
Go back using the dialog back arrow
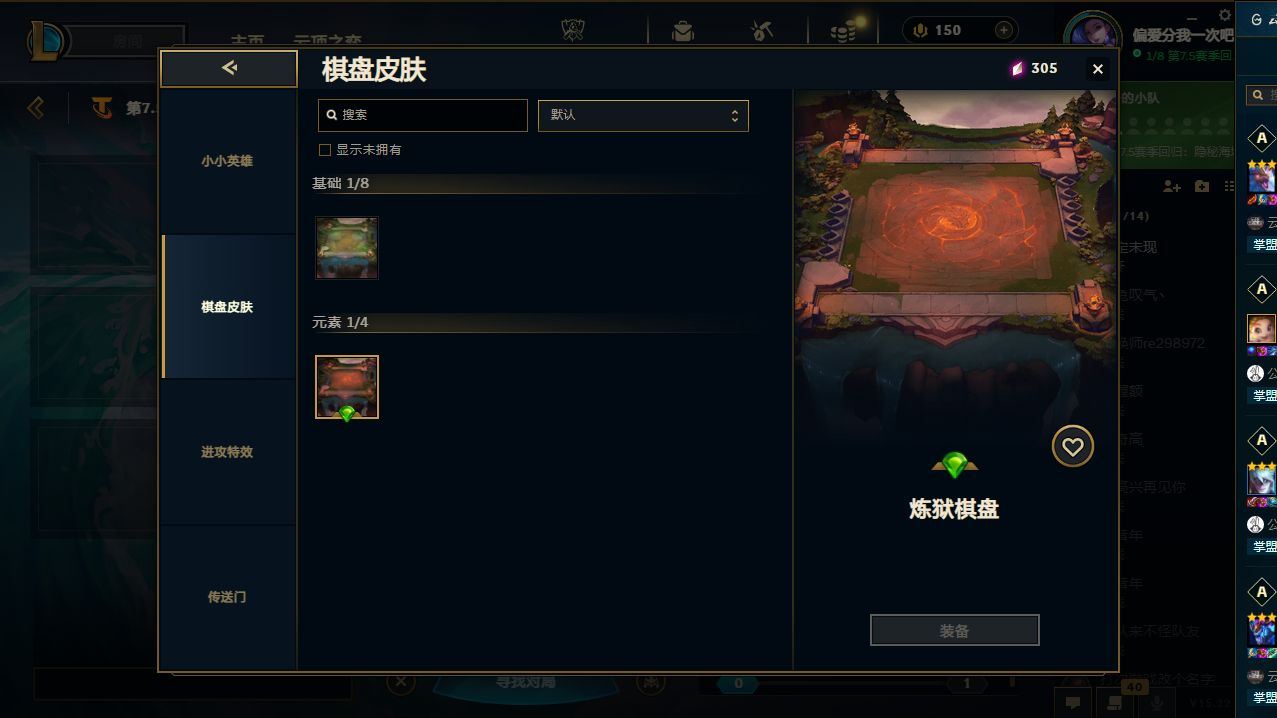click(x=229, y=68)
